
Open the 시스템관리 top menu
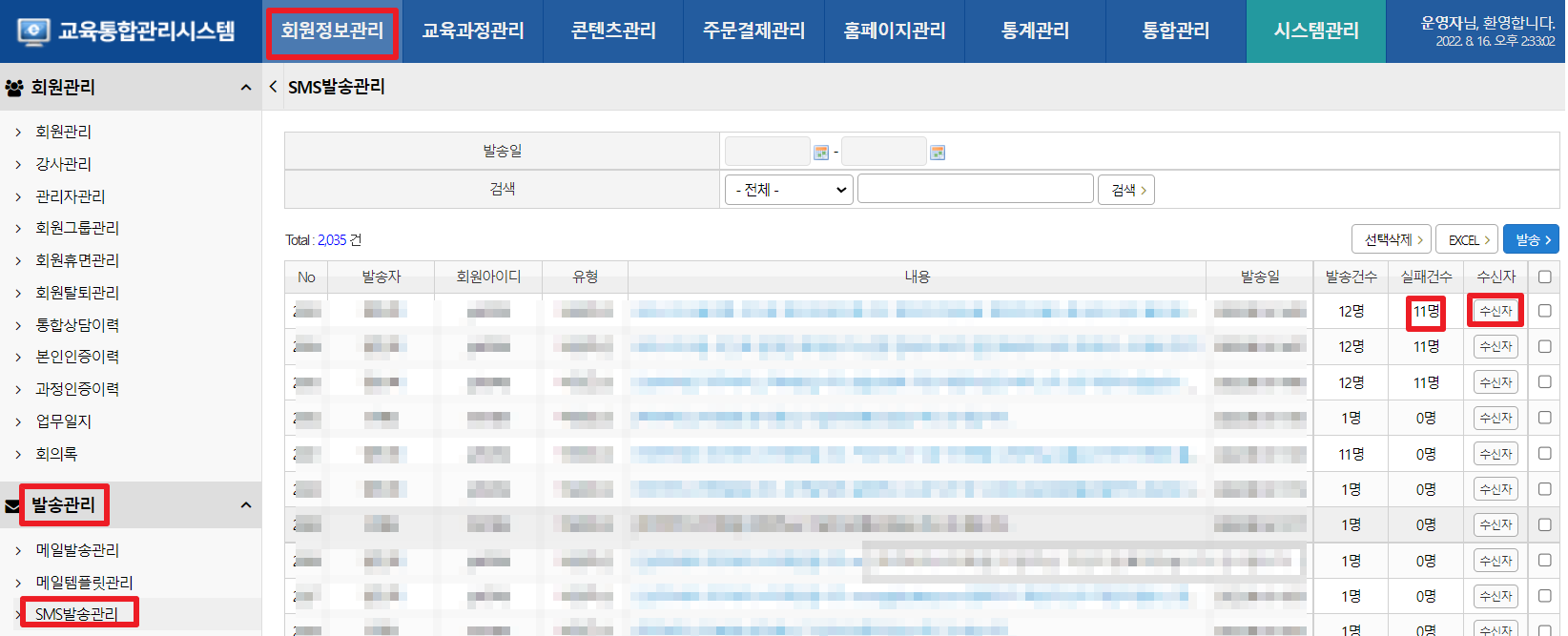[x=1316, y=31]
